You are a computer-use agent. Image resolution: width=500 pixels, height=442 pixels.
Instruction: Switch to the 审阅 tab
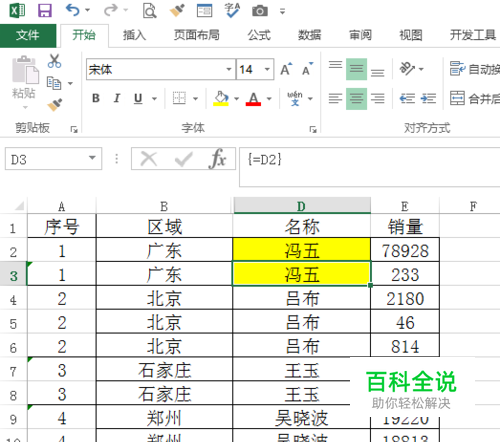pyautogui.click(x=360, y=35)
